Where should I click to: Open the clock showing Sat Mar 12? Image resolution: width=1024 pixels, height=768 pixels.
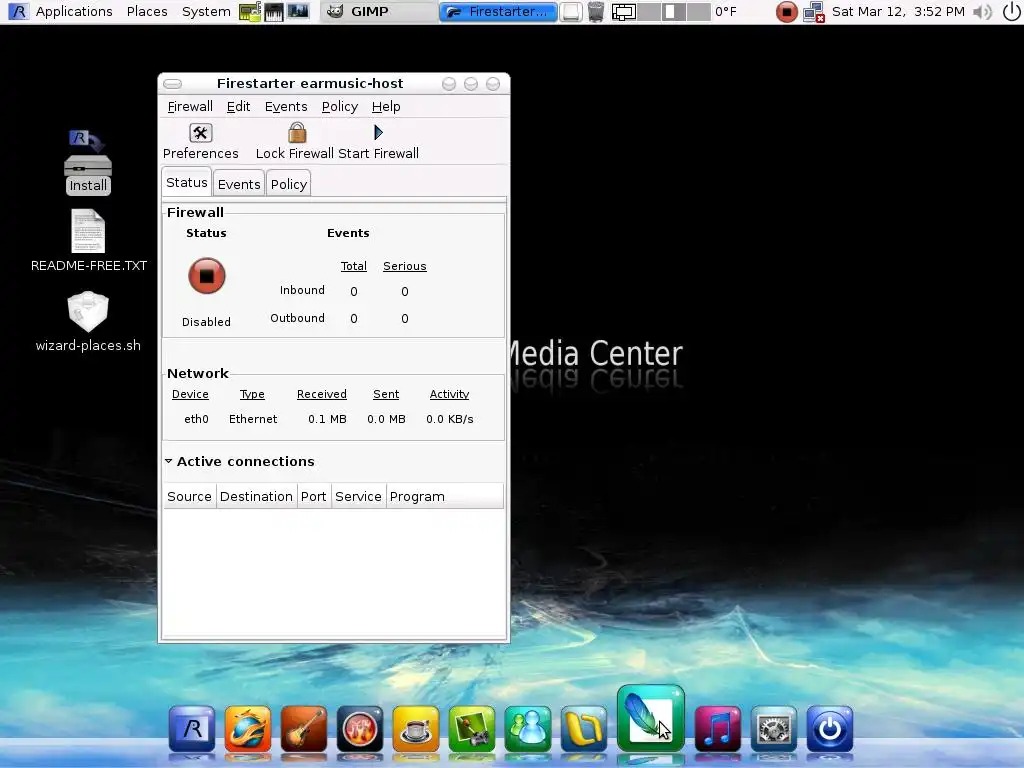coord(898,12)
